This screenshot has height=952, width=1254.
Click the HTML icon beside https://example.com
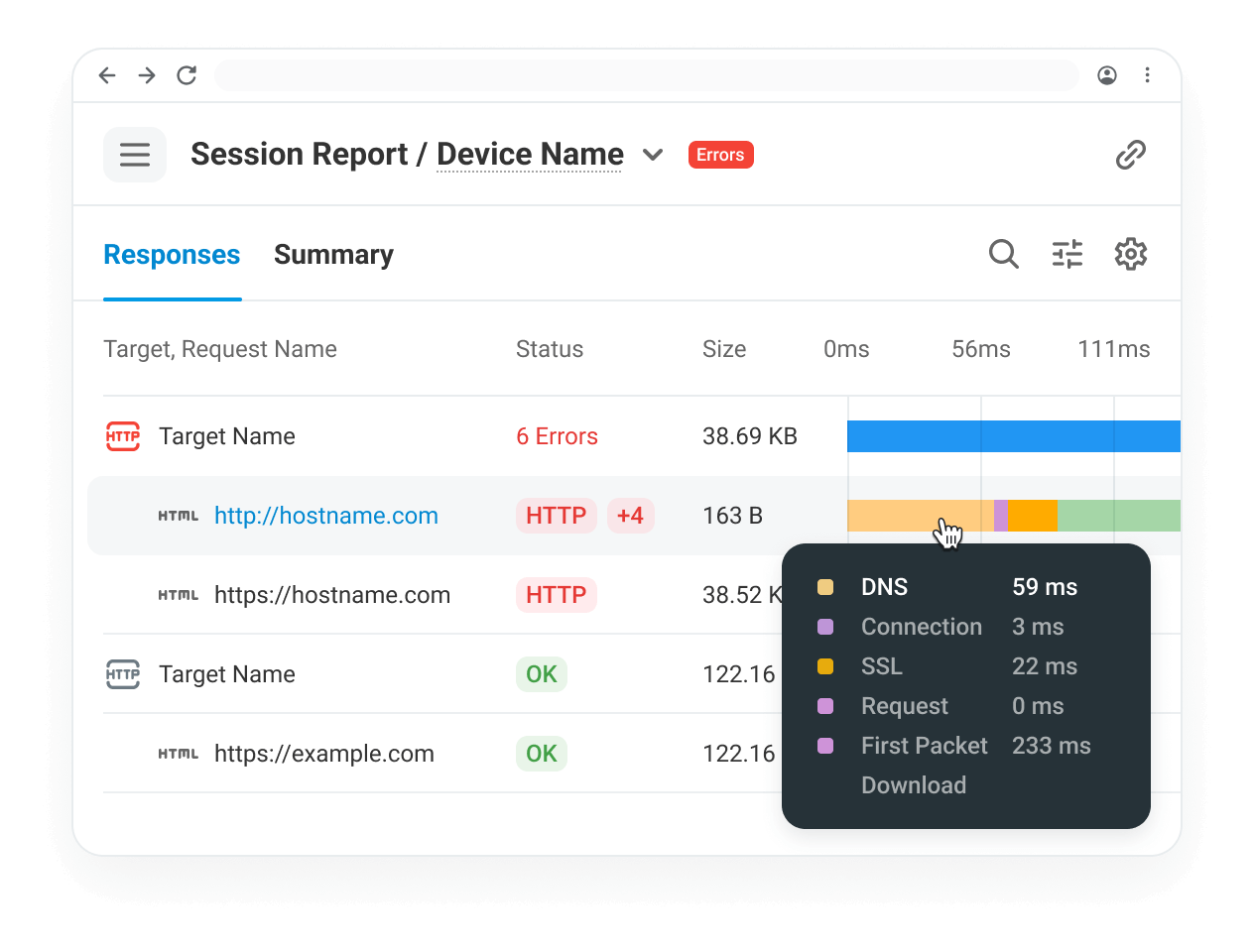tap(179, 754)
